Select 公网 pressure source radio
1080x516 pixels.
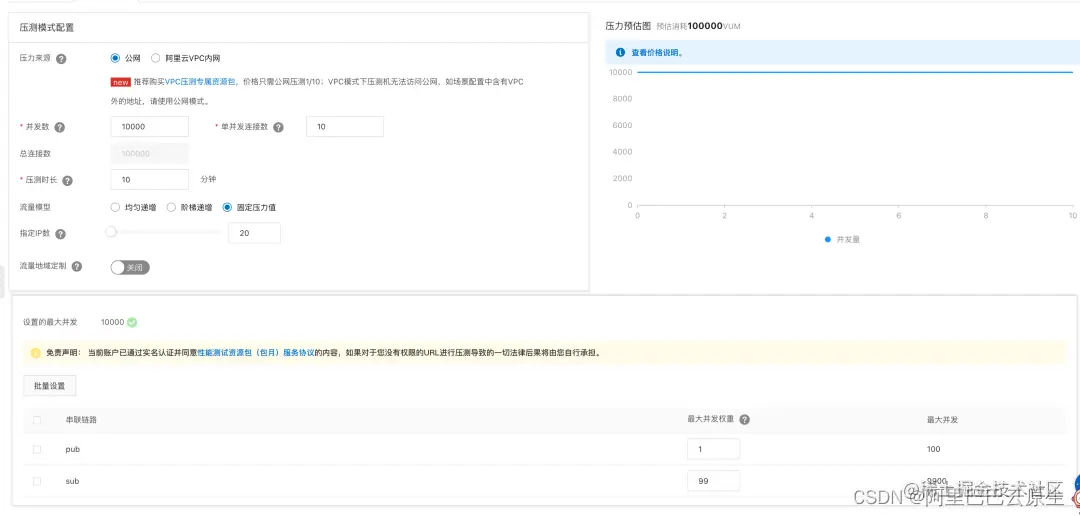pos(115,59)
